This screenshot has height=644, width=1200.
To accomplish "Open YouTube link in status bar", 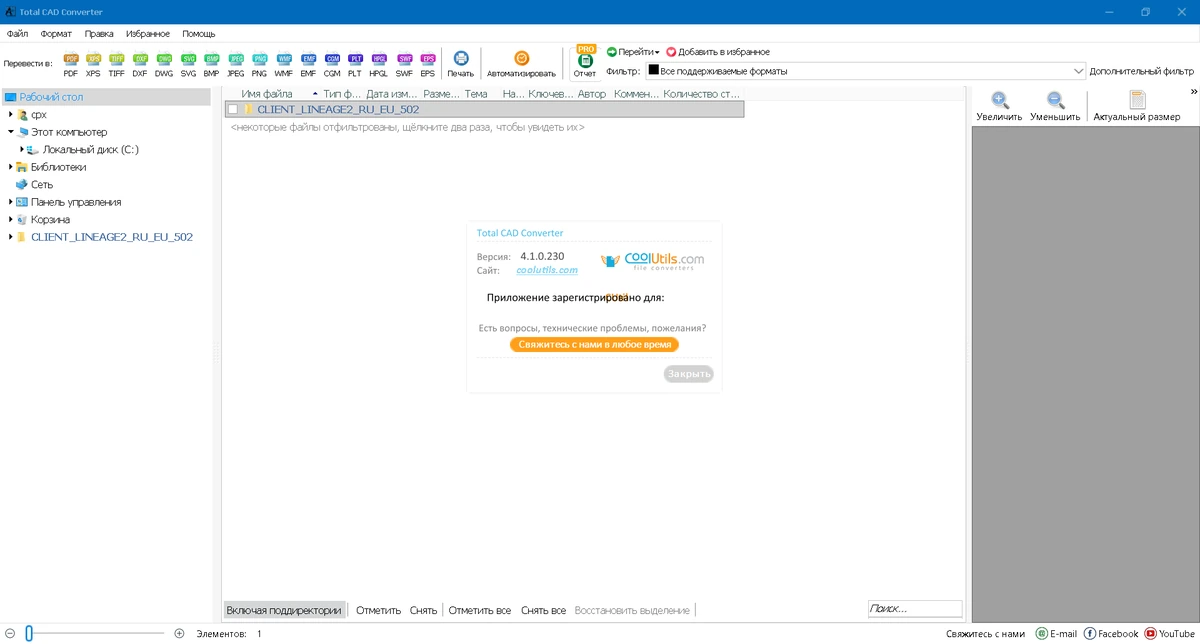I will 1170,634.
